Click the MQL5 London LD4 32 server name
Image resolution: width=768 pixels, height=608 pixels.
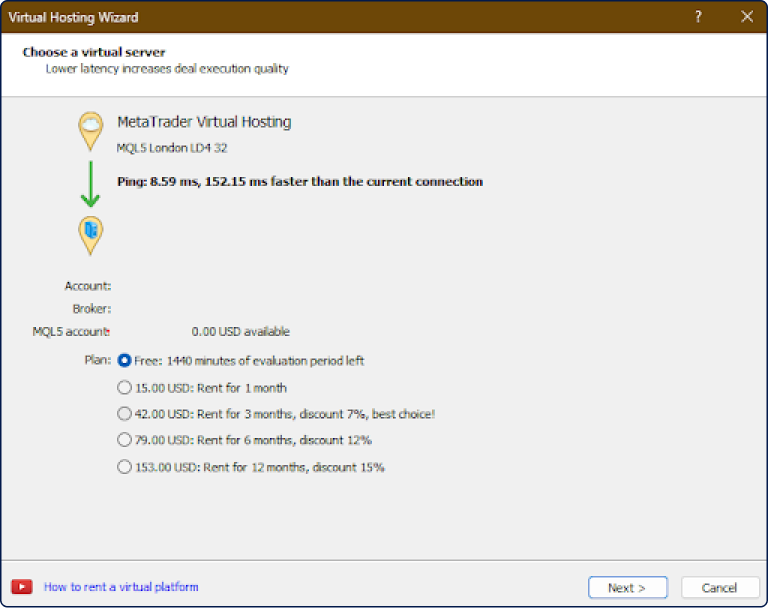tap(172, 148)
